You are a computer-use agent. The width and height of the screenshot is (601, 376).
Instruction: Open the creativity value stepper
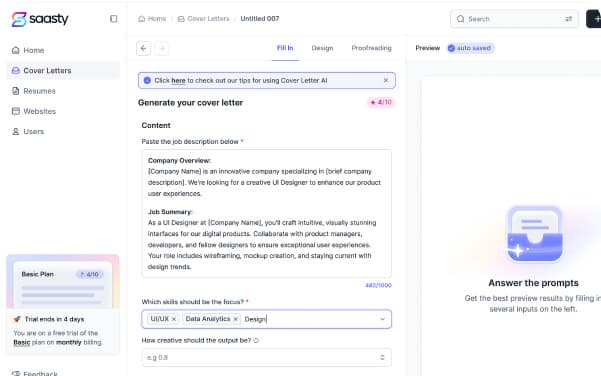click(382, 357)
